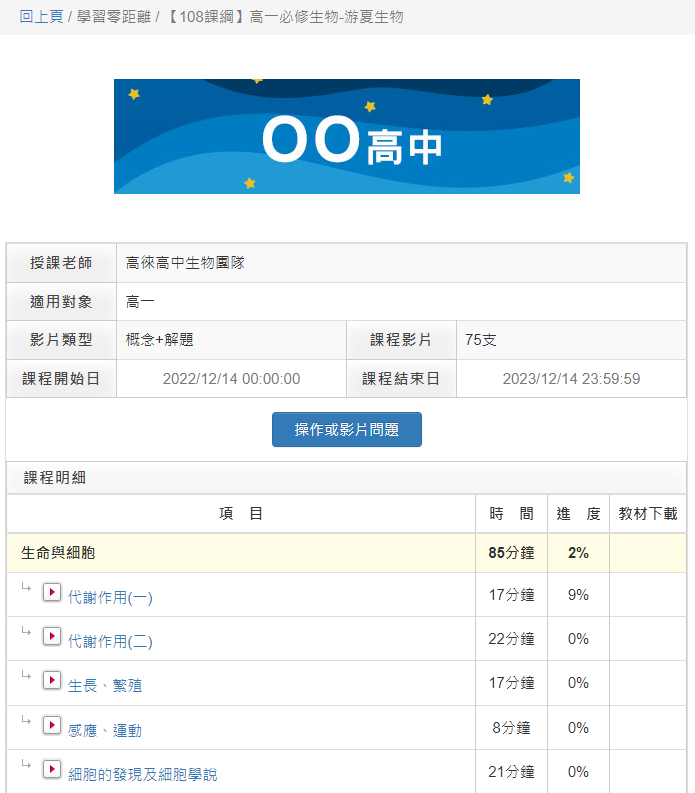
Task: Click the 課程結束日 label cell
Action: [x=401, y=378]
